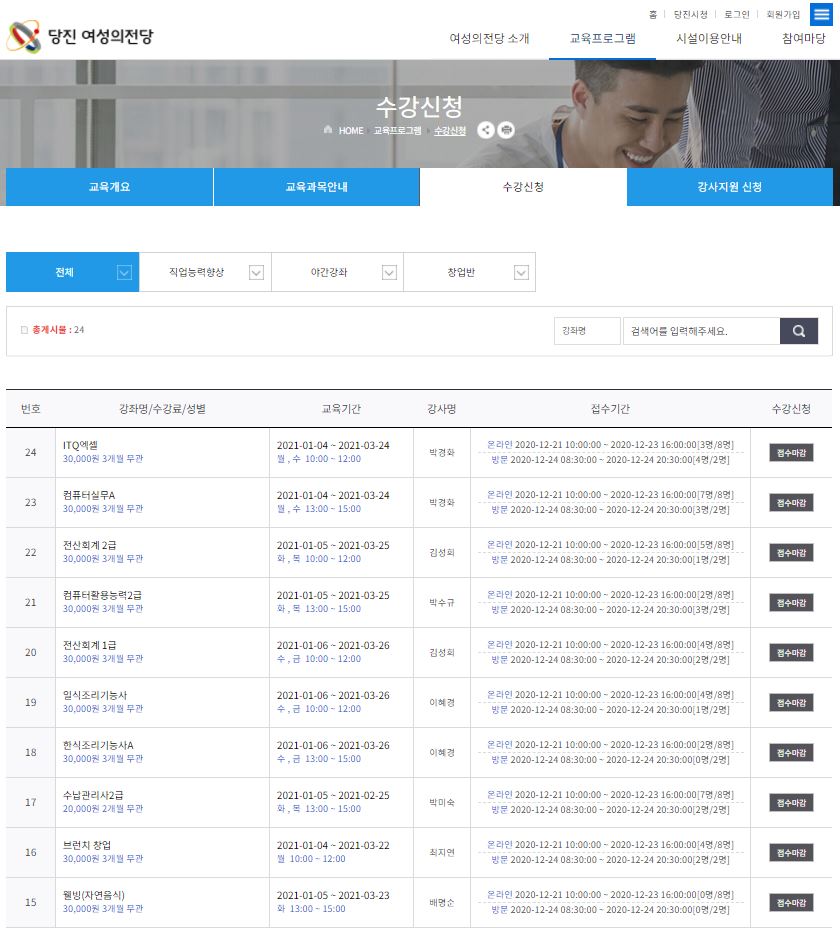
Task: Open the 브런치 창업 course link
Action: (87, 845)
